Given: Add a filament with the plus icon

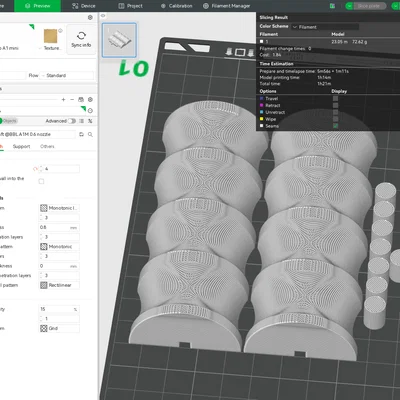Looking at the screenshot, I should click(63, 99).
